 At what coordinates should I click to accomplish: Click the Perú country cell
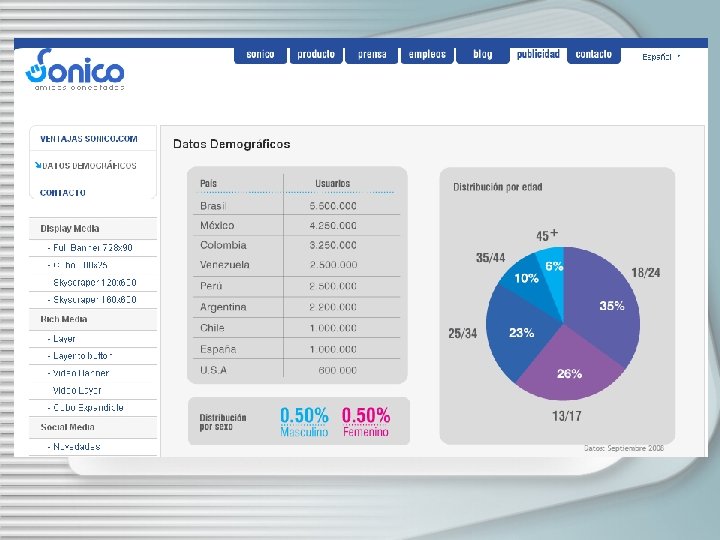[211, 286]
